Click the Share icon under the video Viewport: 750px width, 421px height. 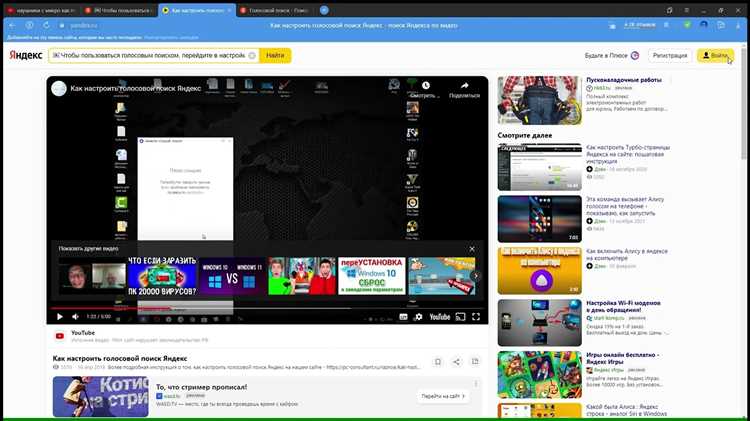click(x=456, y=362)
